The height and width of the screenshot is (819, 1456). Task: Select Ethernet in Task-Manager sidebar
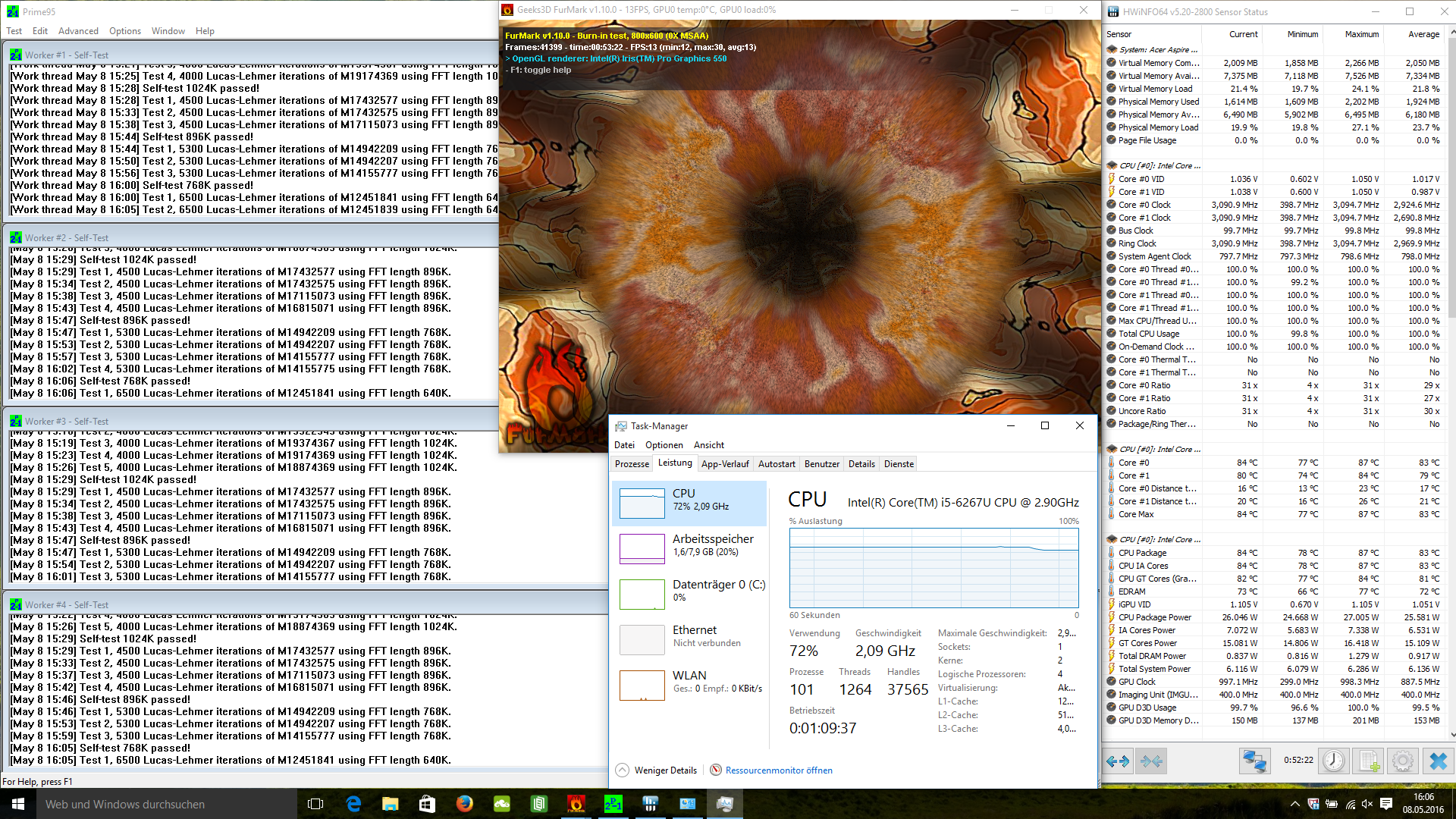tap(689, 639)
